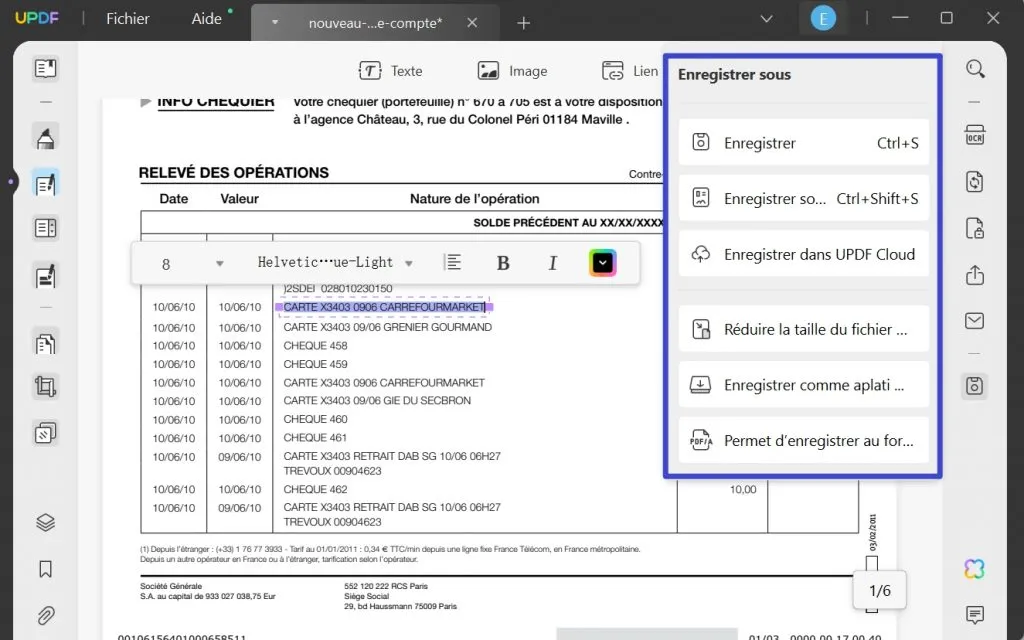Toggle italic formatting on selected text
1024x640 pixels.
click(553, 262)
